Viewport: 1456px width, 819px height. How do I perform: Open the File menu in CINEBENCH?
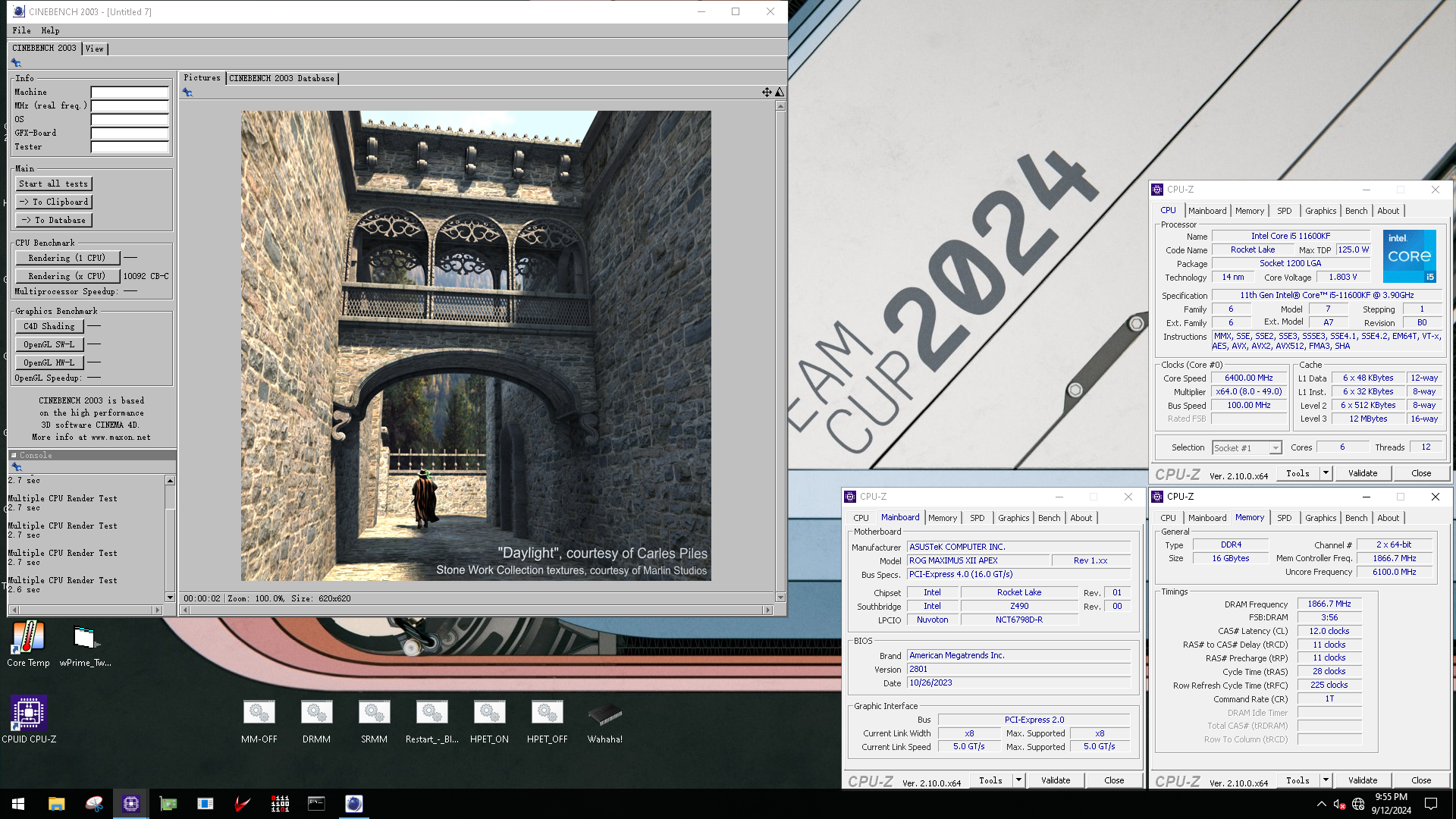pyautogui.click(x=21, y=30)
